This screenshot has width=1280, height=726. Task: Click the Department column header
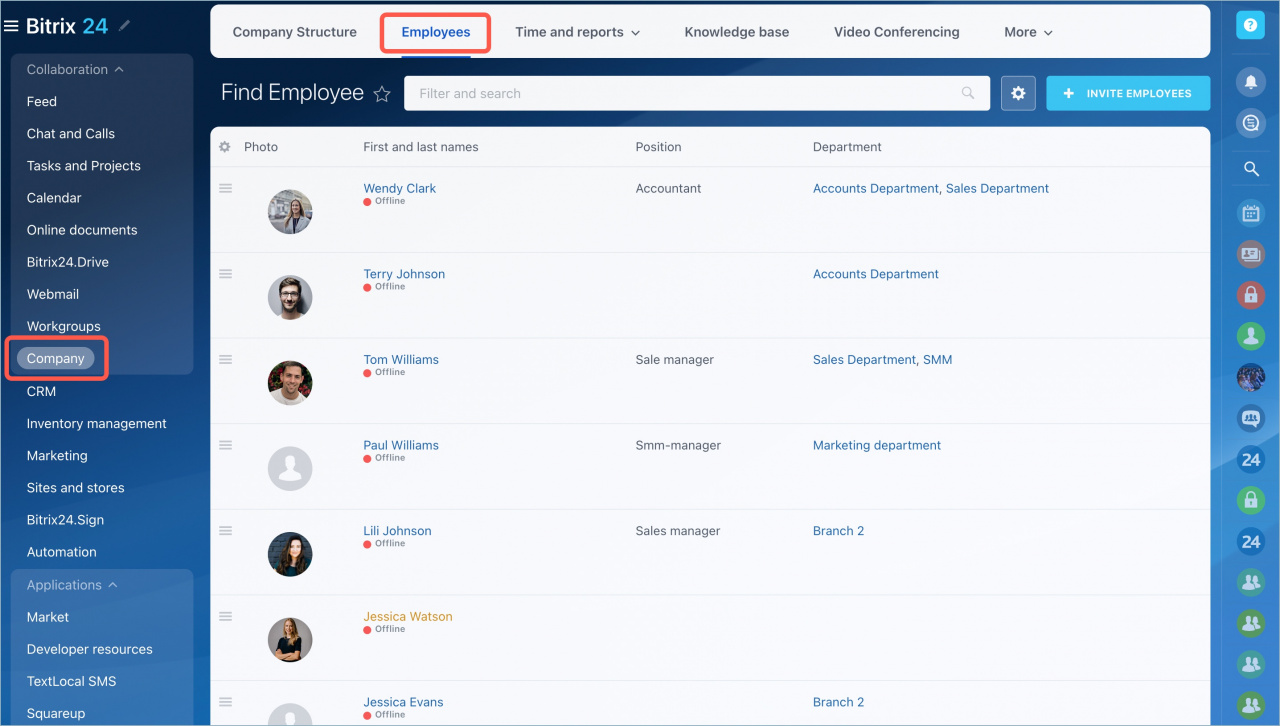847,147
